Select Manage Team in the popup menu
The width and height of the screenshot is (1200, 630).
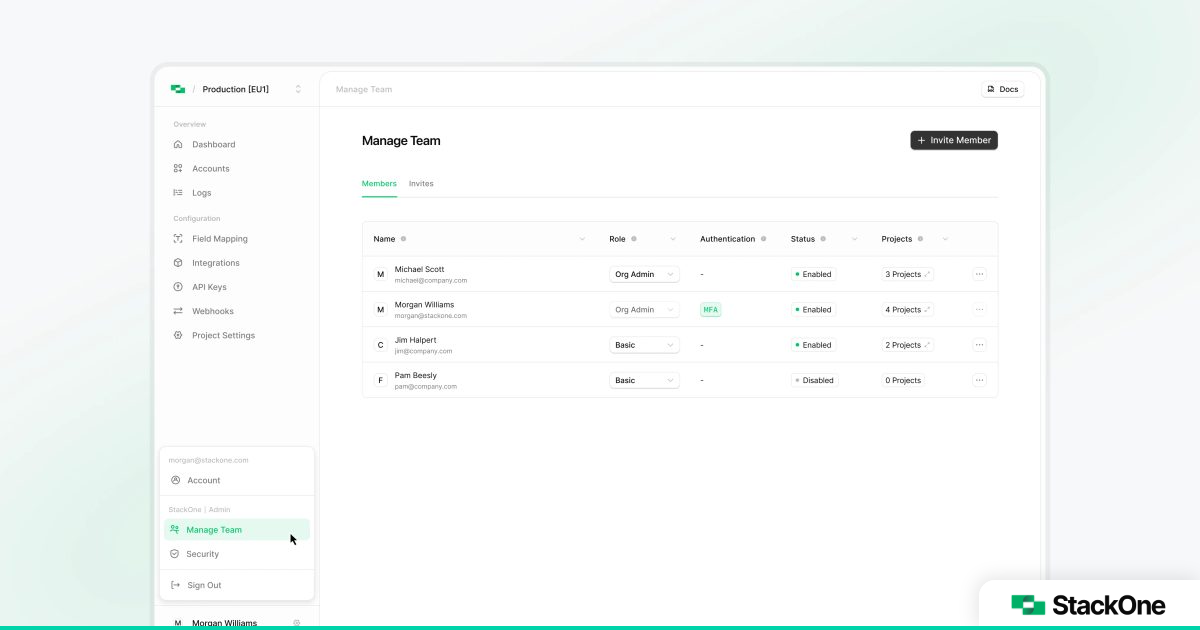pos(237,530)
